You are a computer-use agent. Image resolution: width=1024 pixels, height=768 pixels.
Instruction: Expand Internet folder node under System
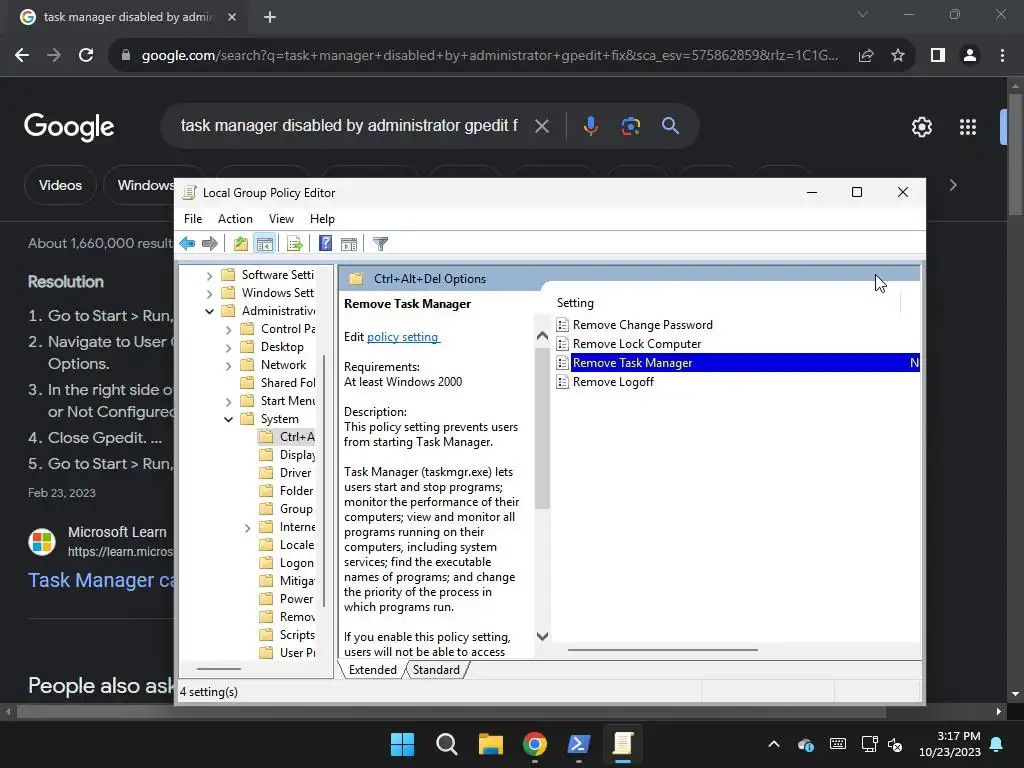pyautogui.click(x=247, y=528)
